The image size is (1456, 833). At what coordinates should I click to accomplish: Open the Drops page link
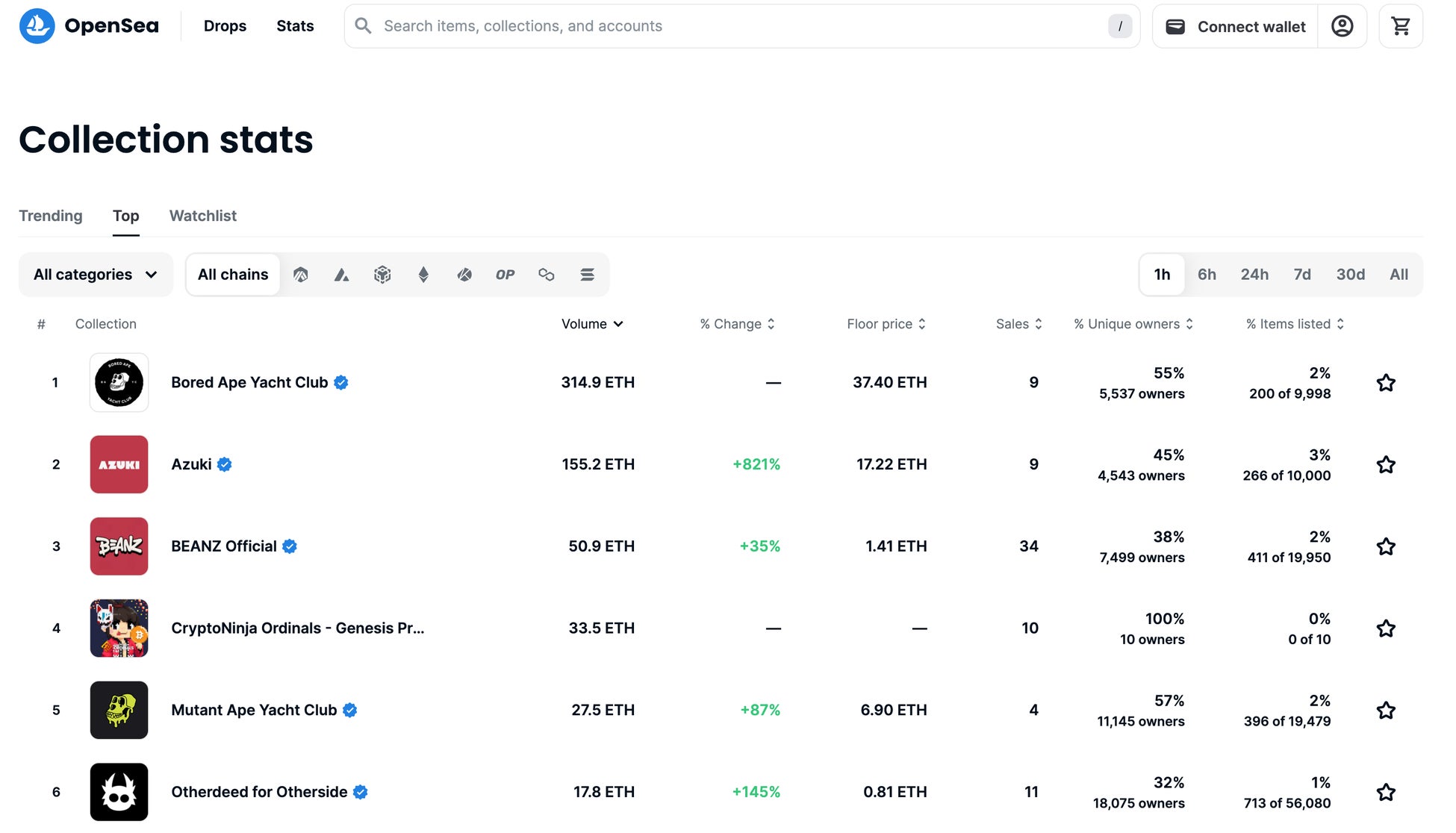[225, 26]
